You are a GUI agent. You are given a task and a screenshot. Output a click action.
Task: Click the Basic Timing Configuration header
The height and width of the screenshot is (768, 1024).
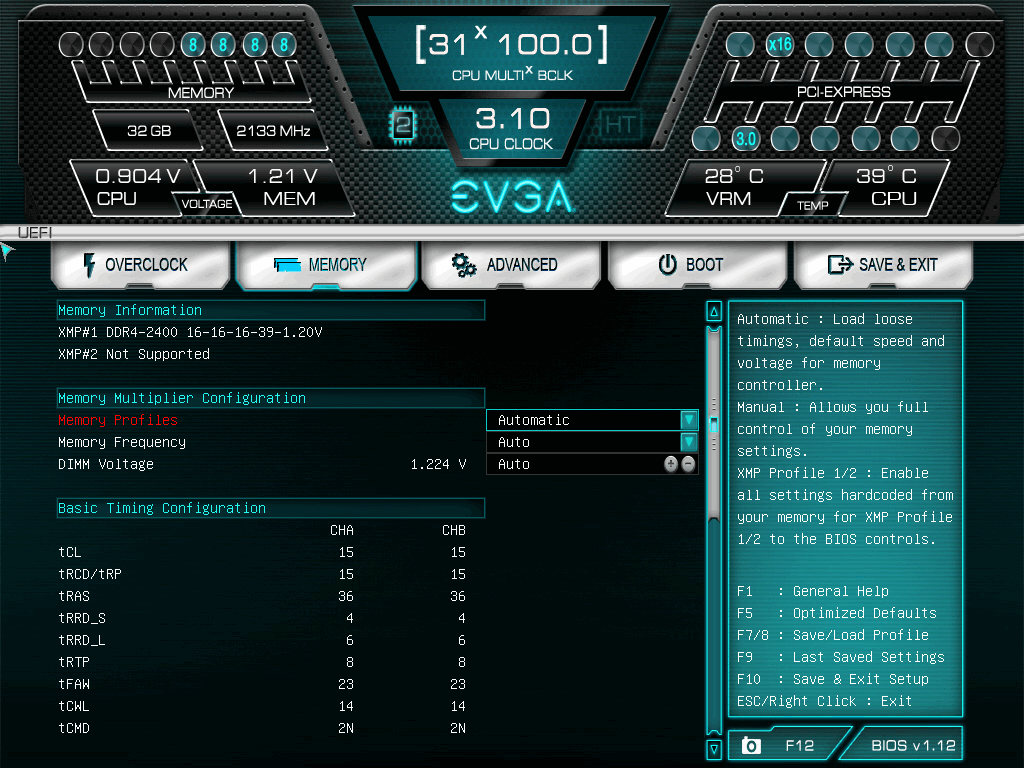pyautogui.click(x=271, y=508)
